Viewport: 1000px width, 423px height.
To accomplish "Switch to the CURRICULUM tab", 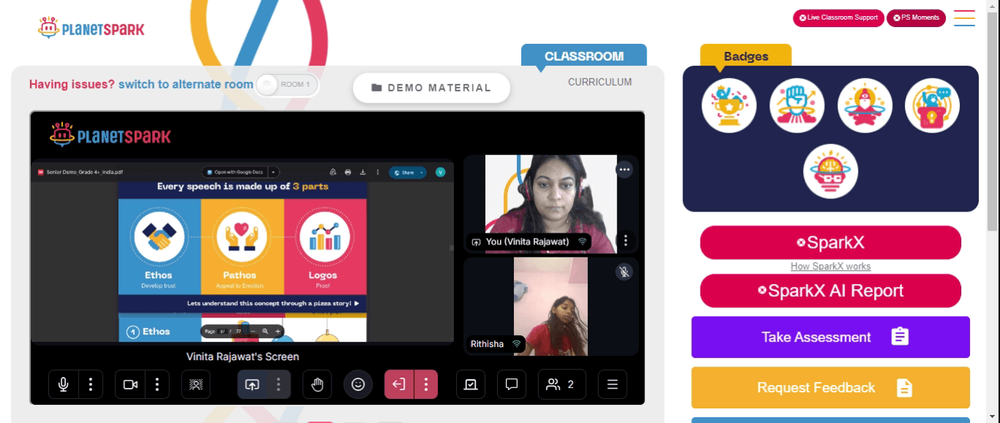I will pyautogui.click(x=599, y=82).
